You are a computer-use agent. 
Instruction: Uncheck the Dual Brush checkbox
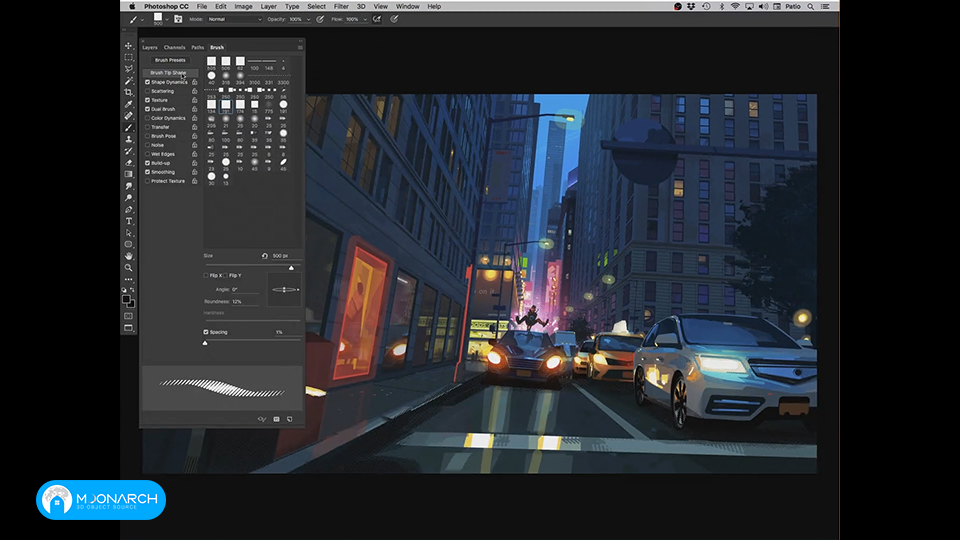[148, 109]
